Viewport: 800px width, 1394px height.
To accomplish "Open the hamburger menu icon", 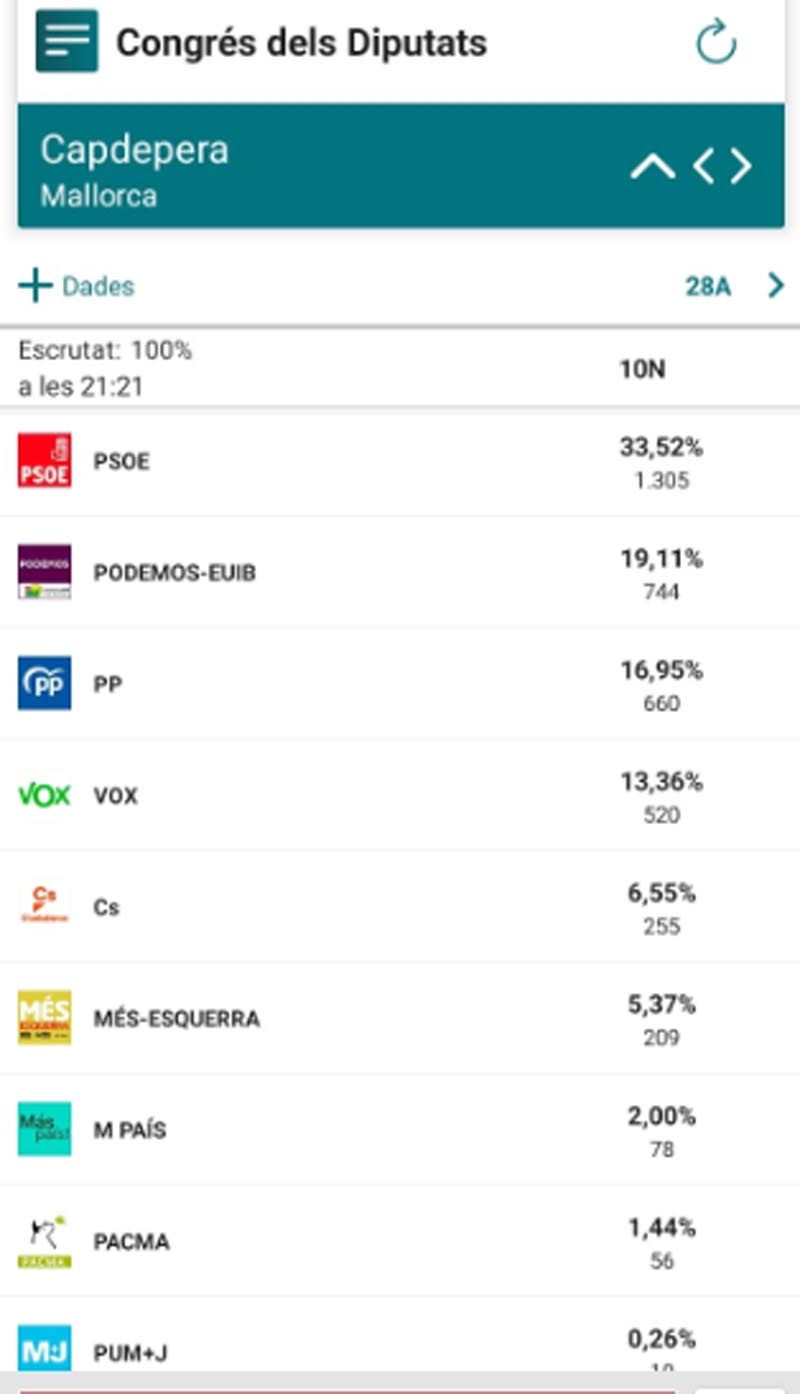I will [67, 41].
